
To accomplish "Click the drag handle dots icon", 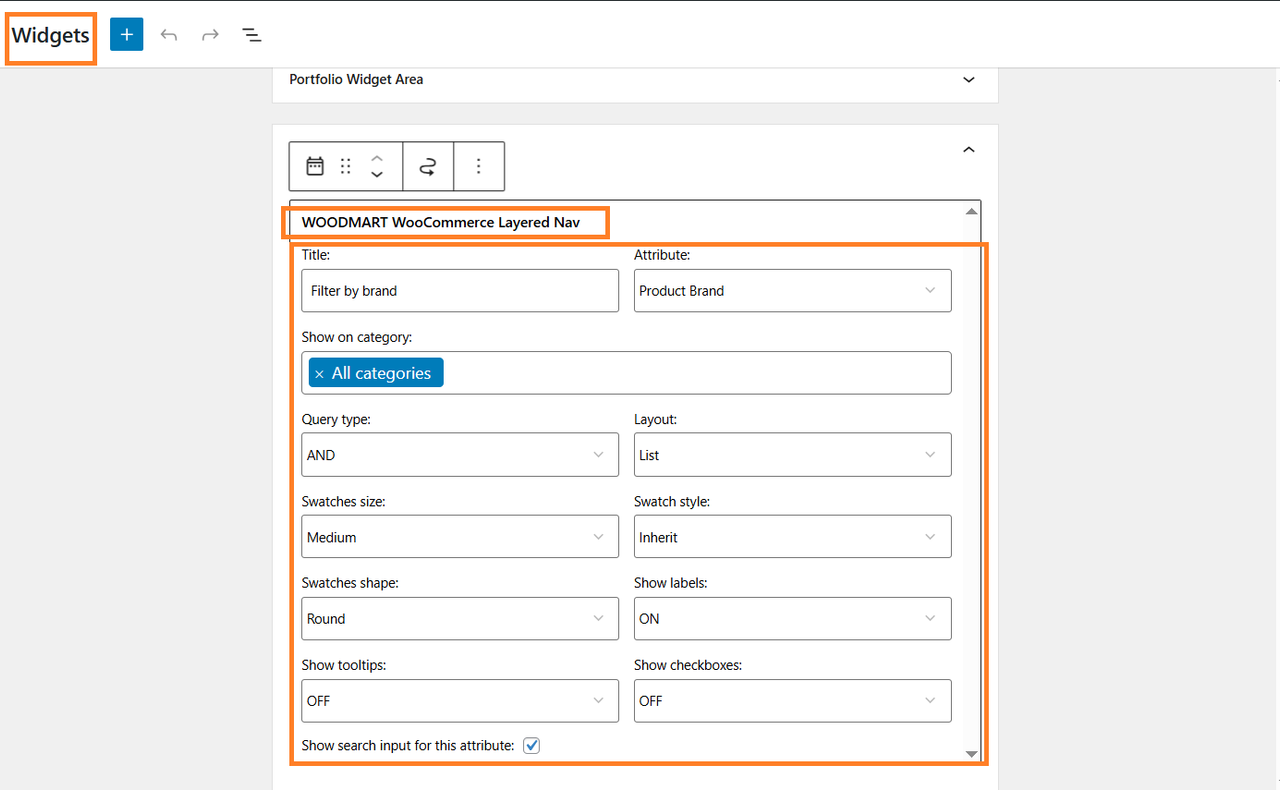I will [x=346, y=166].
